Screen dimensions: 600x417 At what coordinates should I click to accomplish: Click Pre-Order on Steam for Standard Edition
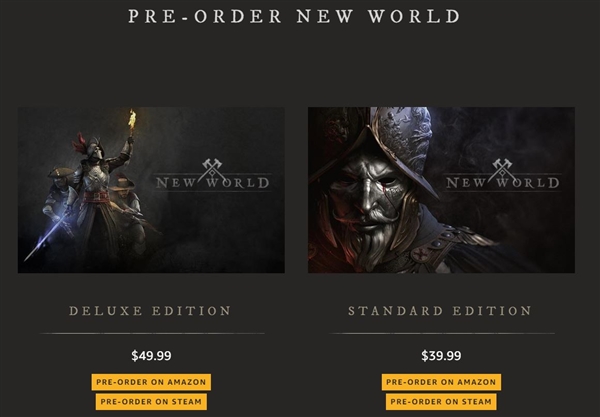441,402
